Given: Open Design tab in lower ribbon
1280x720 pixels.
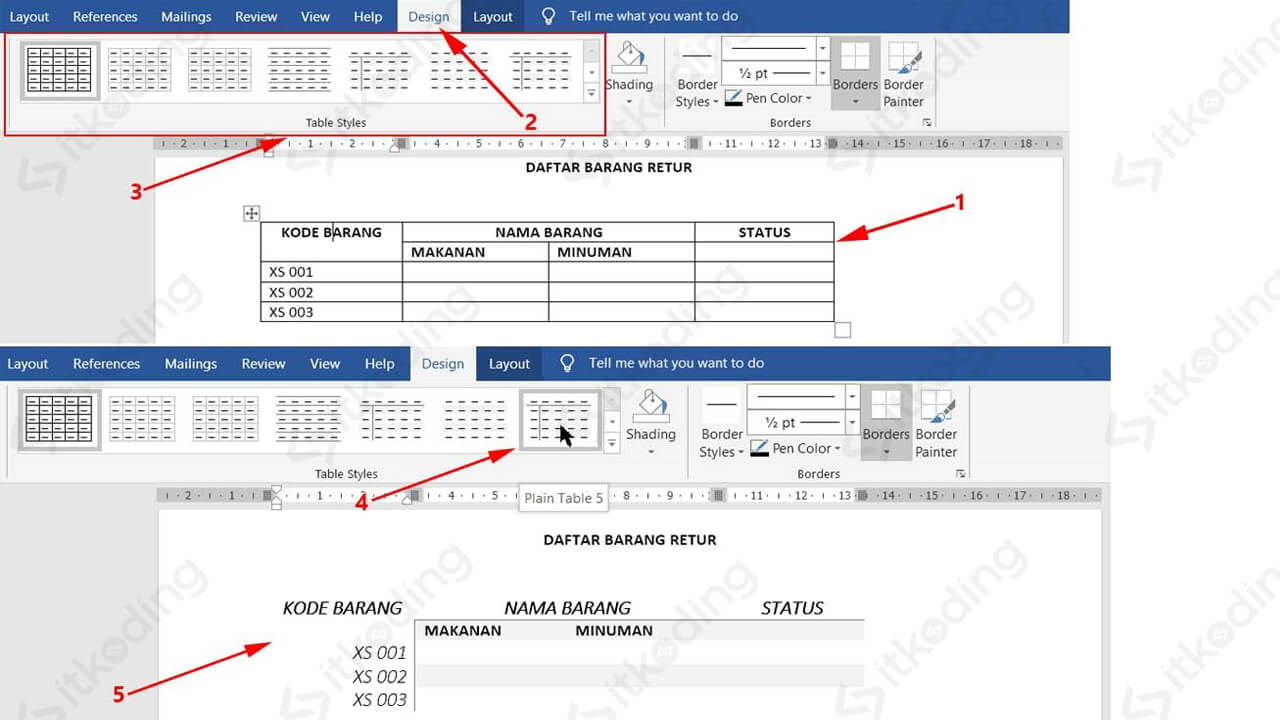Looking at the screenshot, I should (443, 364).
